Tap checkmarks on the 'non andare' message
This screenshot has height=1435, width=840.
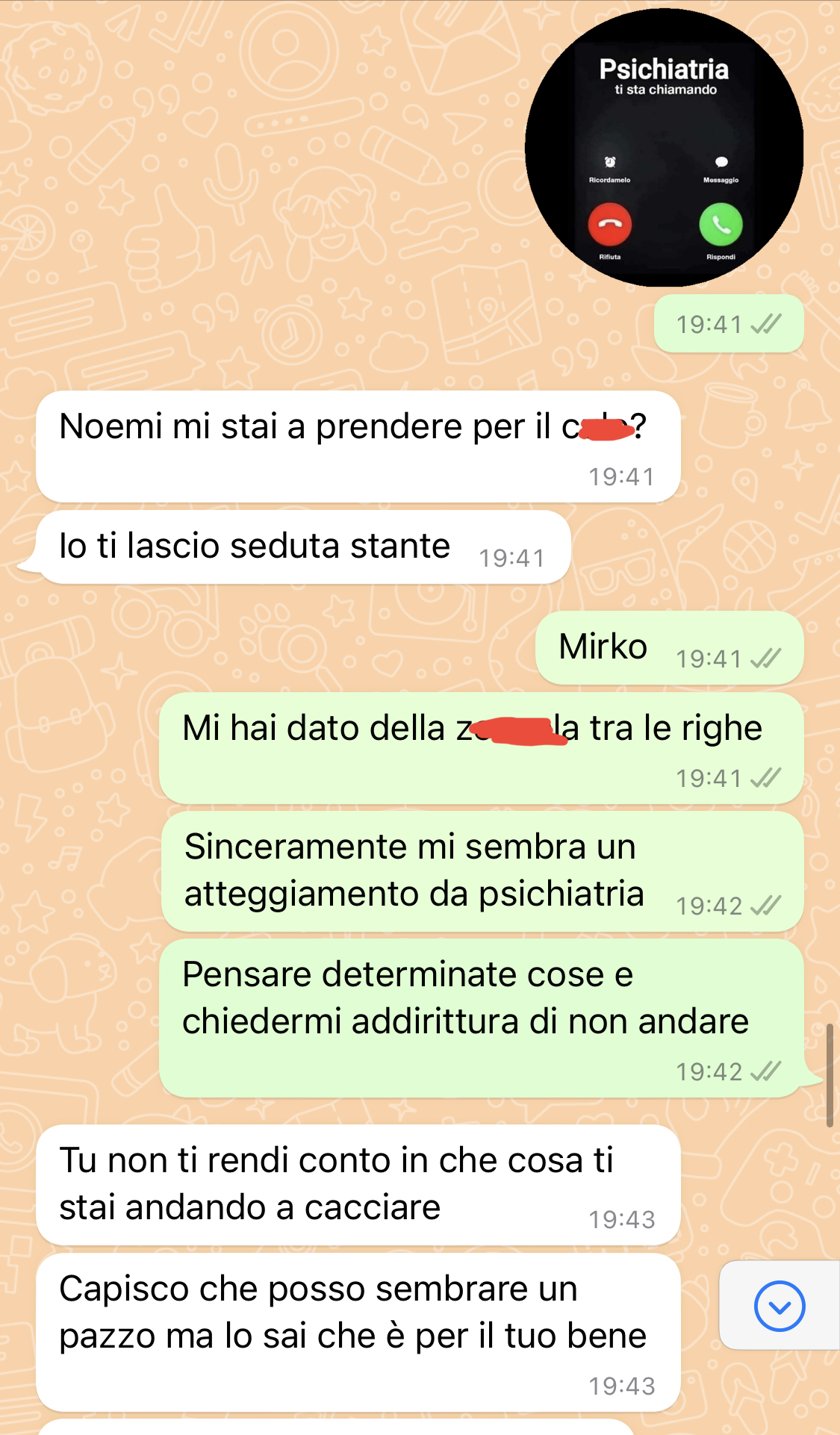click(x=766, y=1071)
